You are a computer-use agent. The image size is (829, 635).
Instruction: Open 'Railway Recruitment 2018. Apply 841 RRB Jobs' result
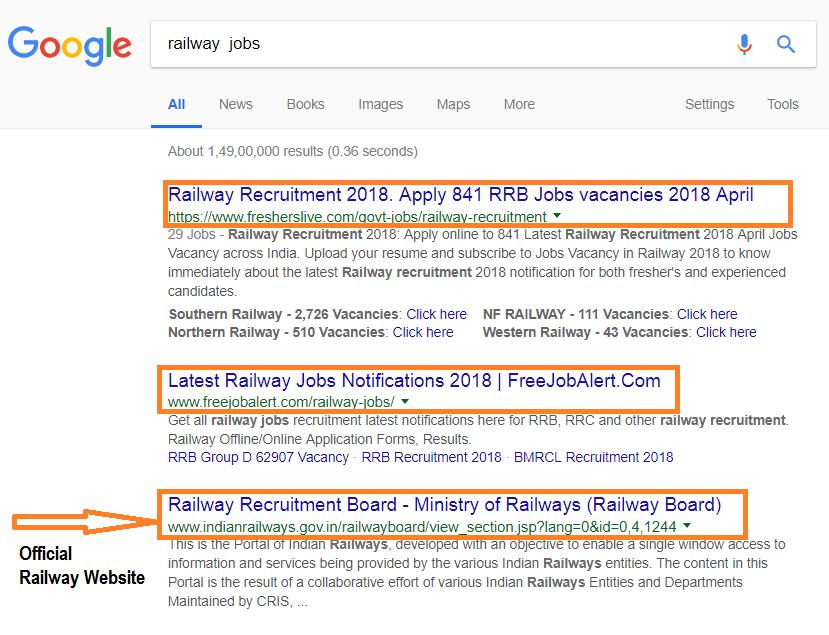click(x=460, y=195)
